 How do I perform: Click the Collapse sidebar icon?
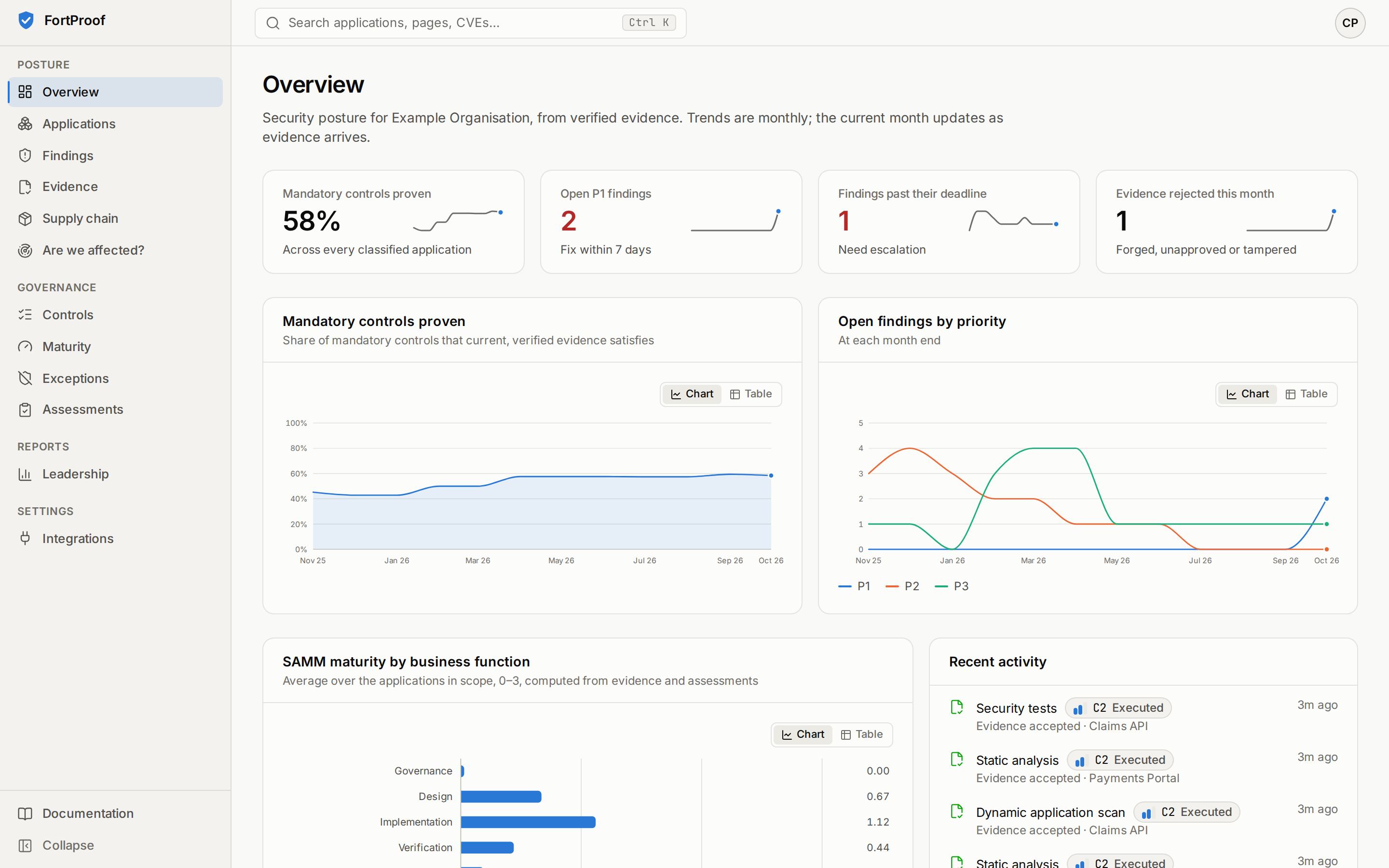tap(25, 846)
